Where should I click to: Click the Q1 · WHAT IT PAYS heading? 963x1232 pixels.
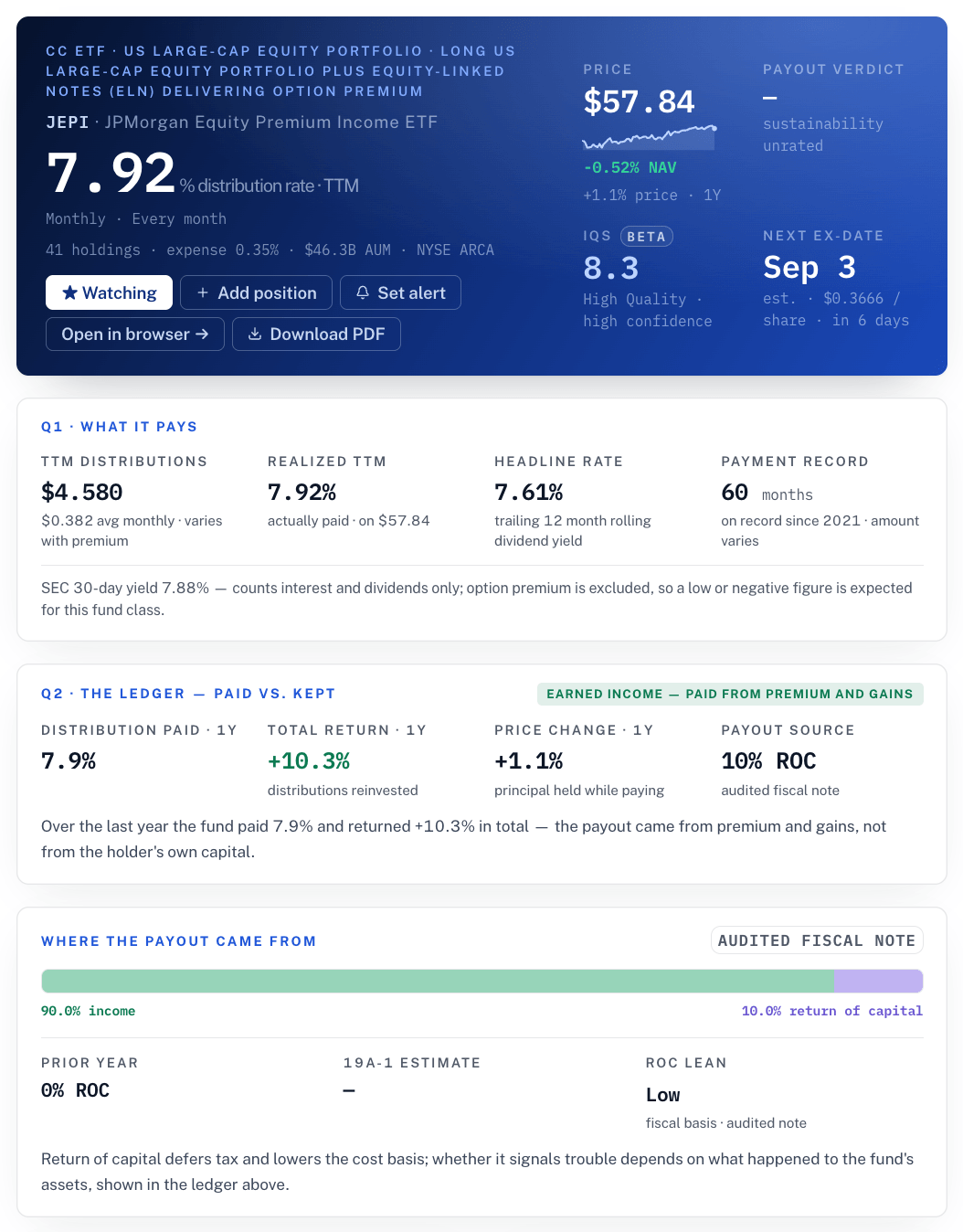[x=119, y=427]
